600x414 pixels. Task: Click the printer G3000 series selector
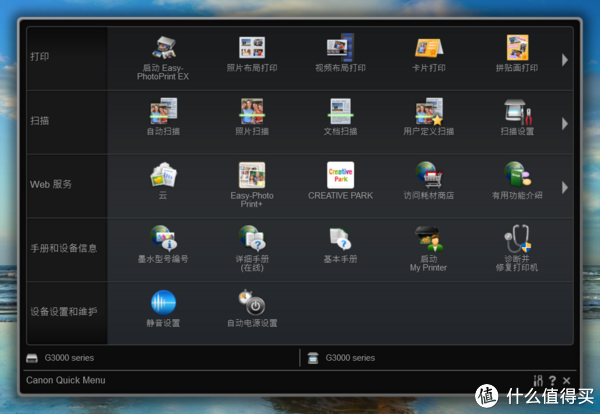tap(60, 358)
